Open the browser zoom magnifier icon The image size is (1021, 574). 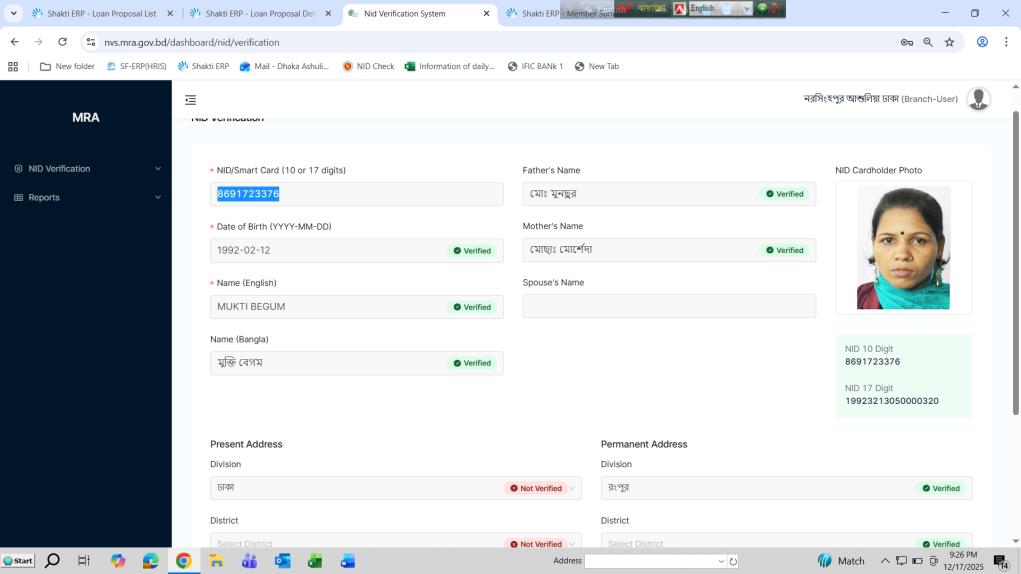pyautogui.click(x=927, y=42)
